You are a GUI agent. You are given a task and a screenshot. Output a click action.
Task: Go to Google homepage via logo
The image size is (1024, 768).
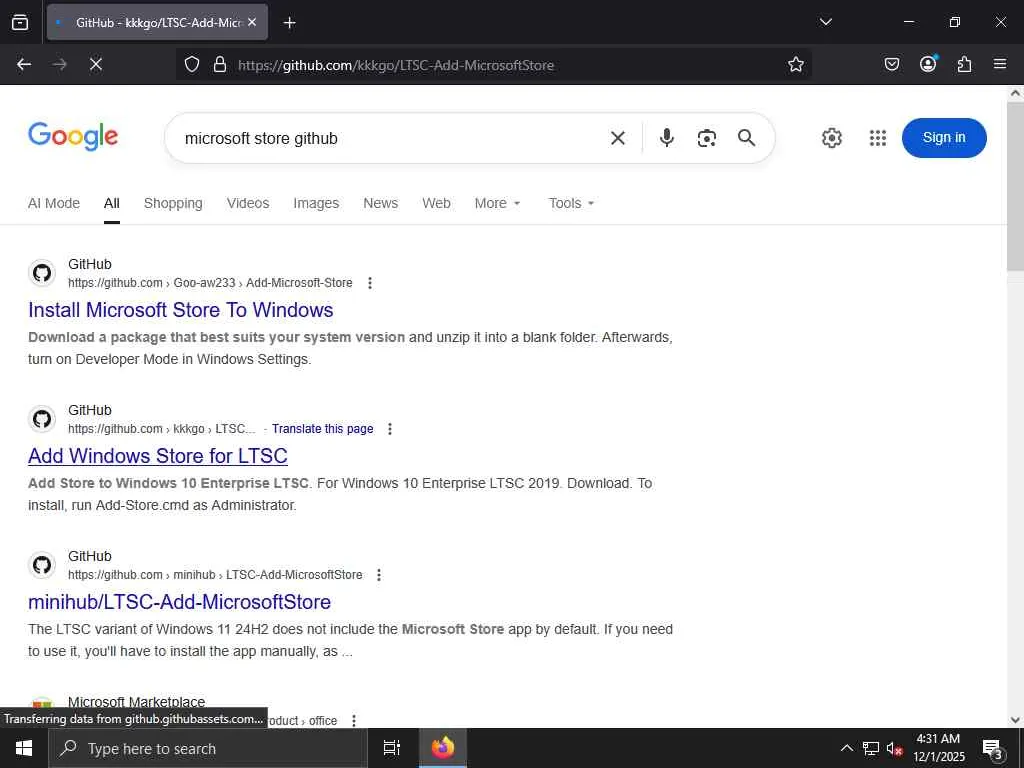click(73, 136)
